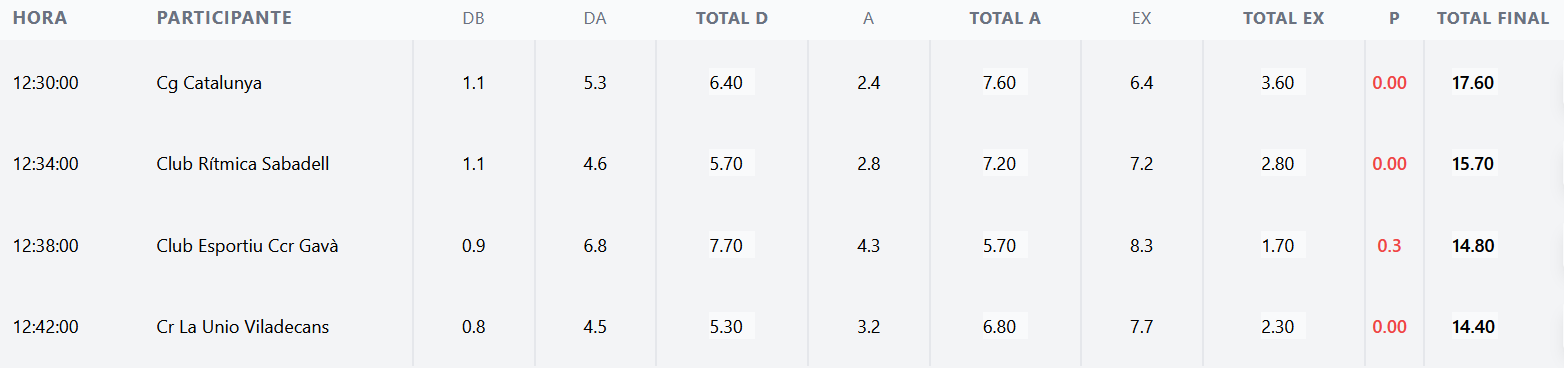Screen dimensions: 1564x368
Task: Select the TOTAL FINAL column header
Action: [x=1493, y=18]
